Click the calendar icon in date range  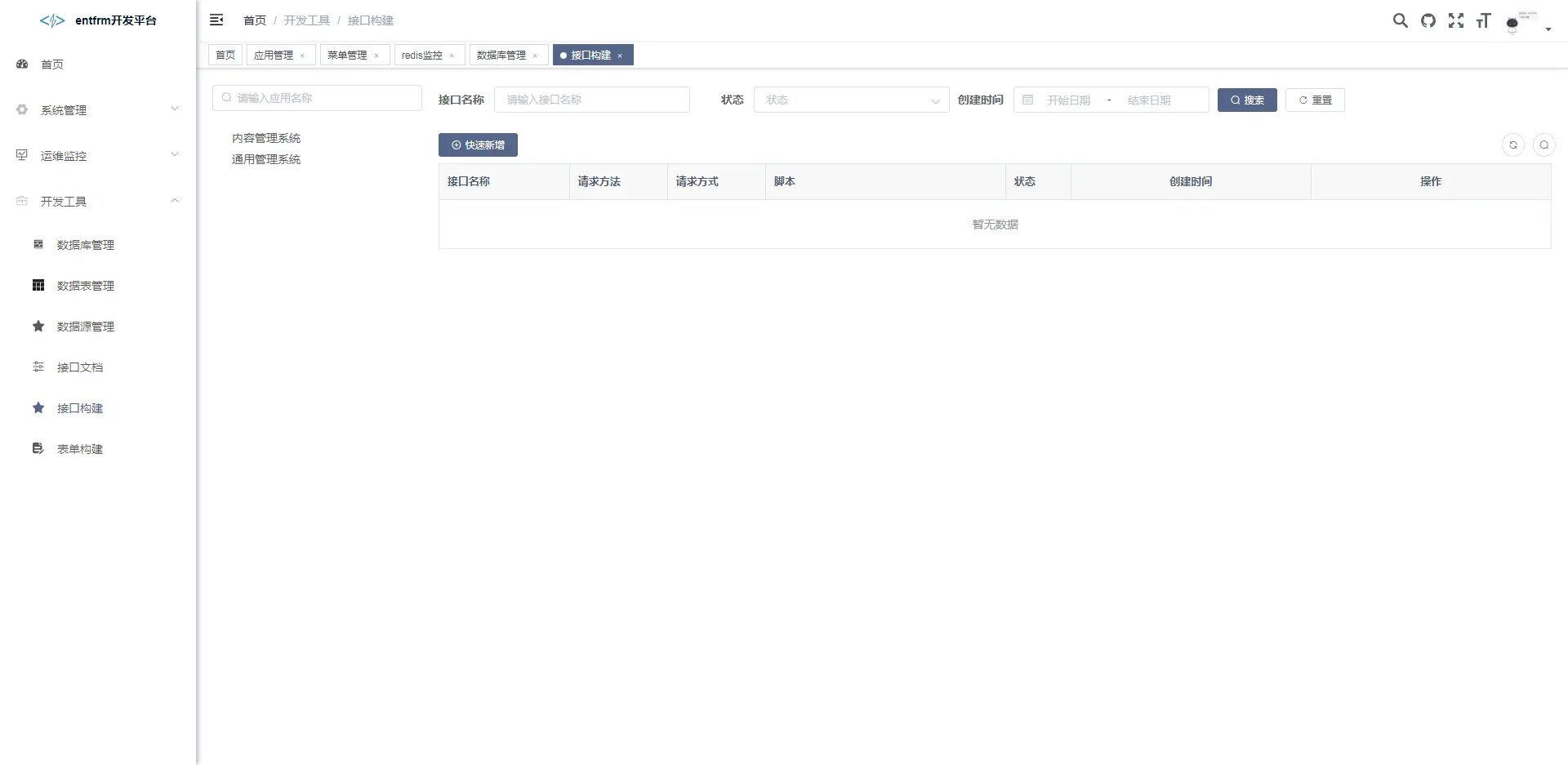1028,100
